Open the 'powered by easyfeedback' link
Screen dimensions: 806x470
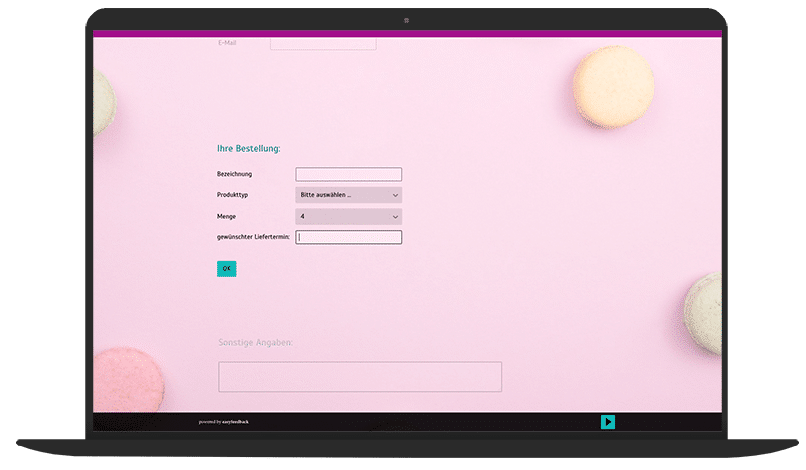point(224,422)
